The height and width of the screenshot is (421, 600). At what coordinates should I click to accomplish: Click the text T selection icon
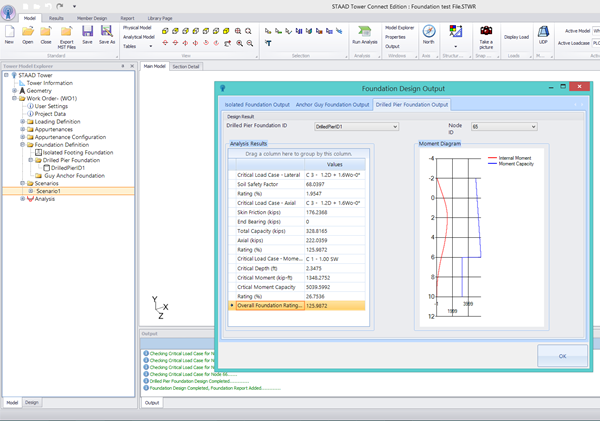268,43
